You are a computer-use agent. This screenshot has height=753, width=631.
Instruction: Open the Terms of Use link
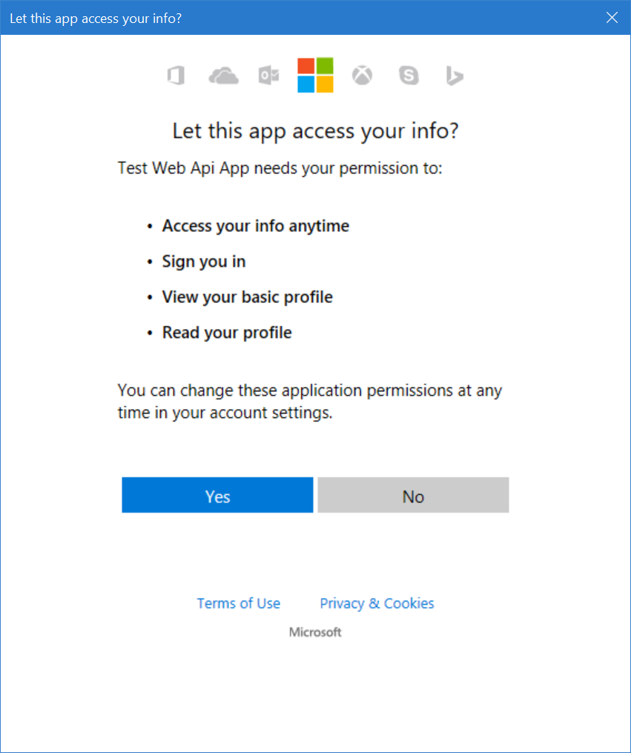(238, 603)
